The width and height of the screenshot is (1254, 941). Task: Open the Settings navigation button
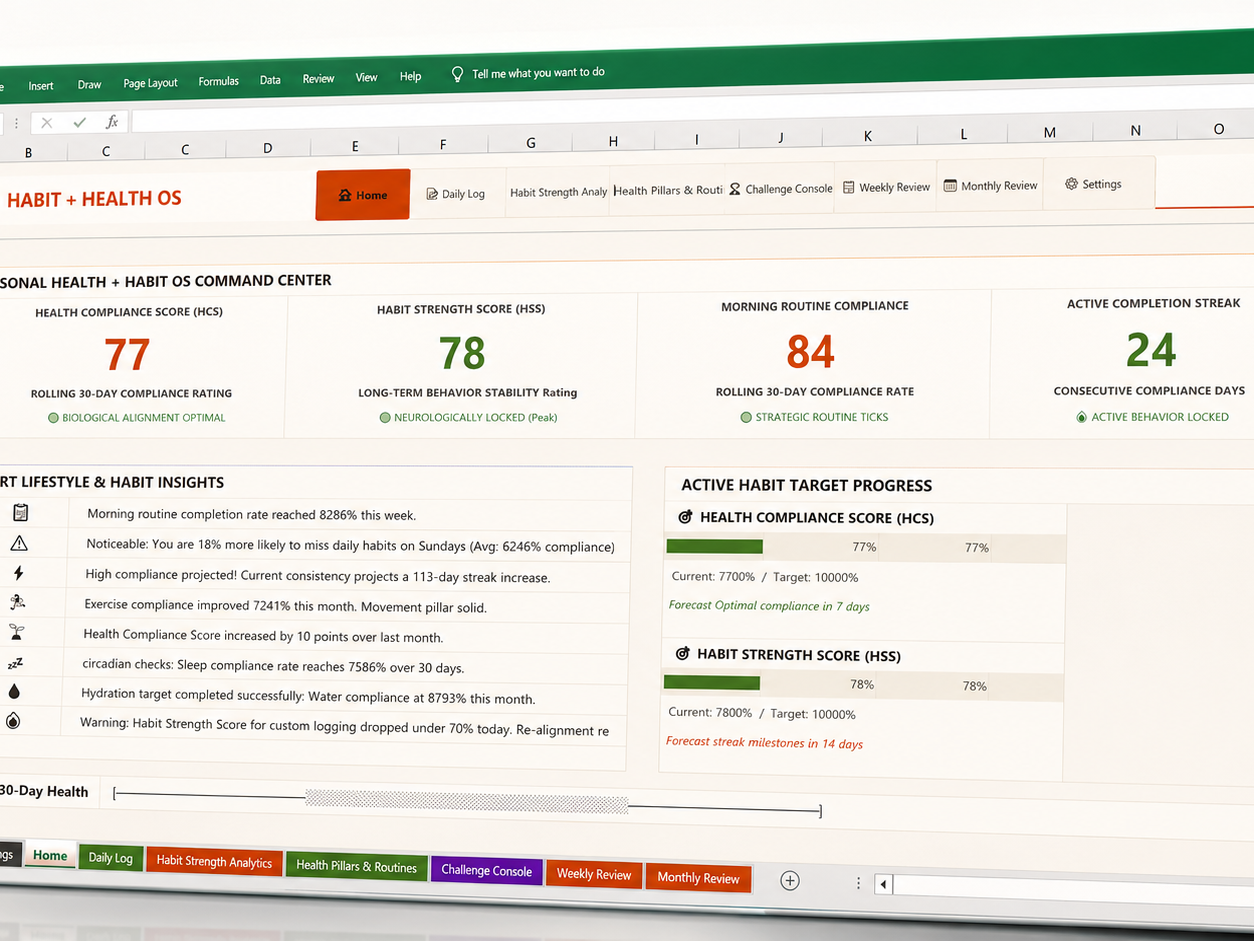point(1098,184)
